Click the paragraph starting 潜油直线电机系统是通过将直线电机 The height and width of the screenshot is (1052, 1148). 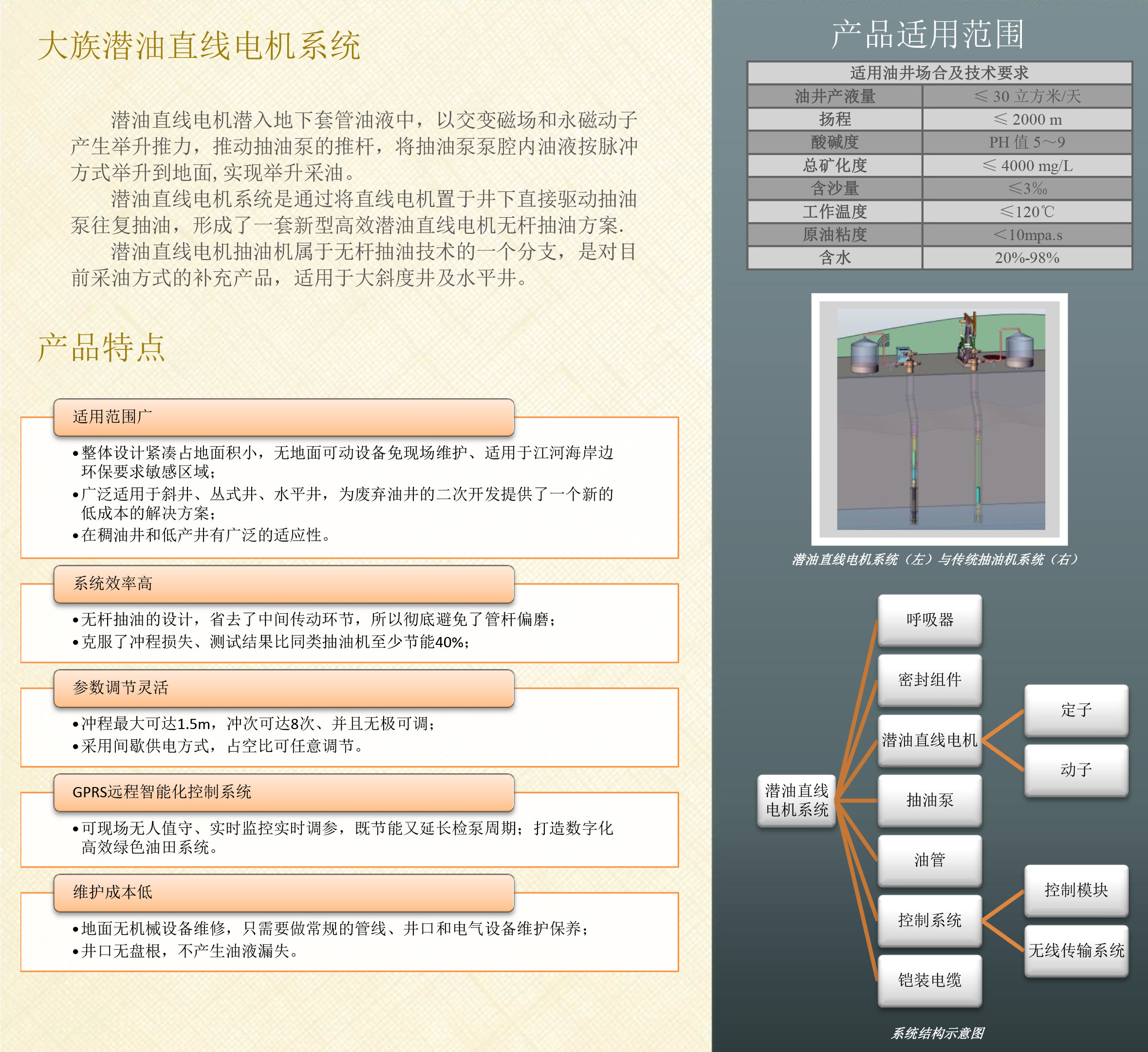click(354, 212)
